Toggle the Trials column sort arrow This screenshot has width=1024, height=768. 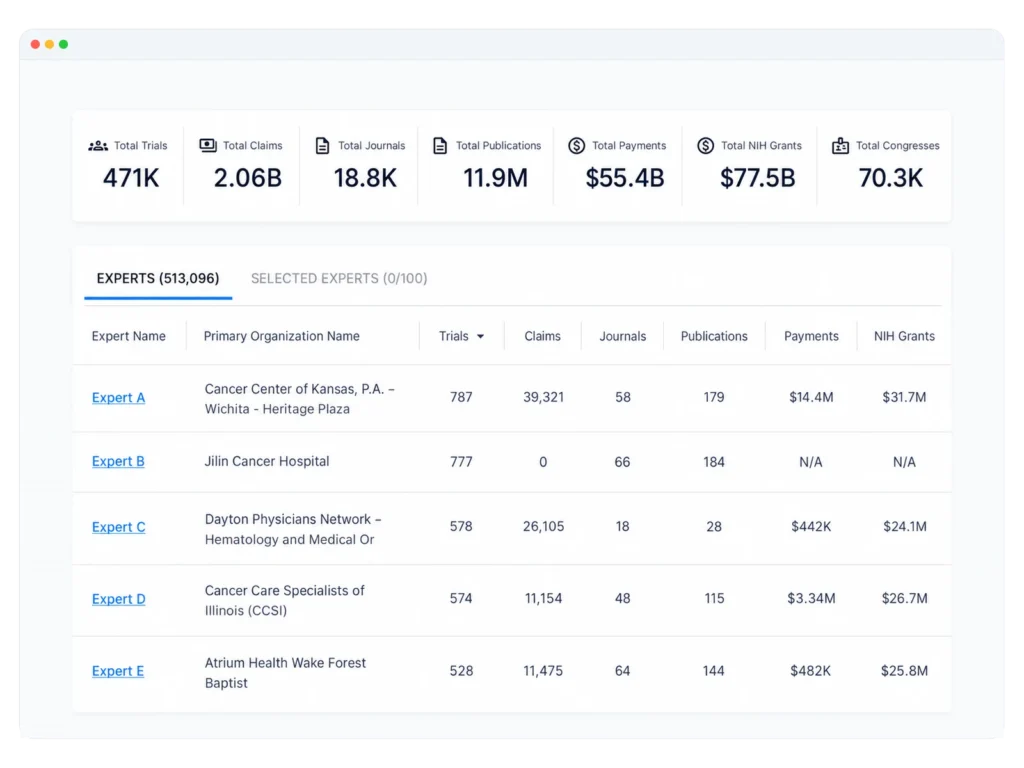click(481, 337)
